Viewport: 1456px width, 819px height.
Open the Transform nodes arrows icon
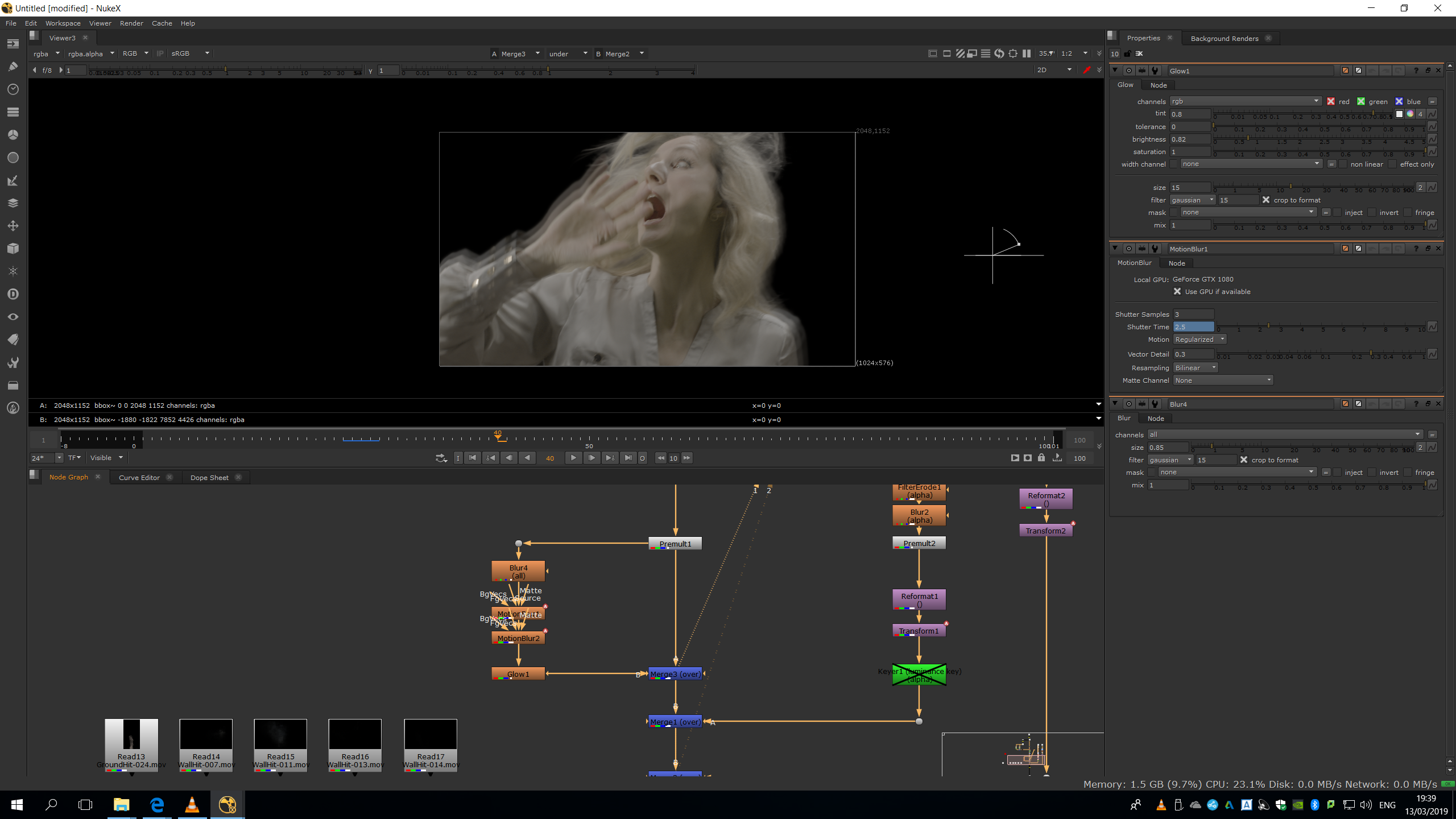(13, 226)
